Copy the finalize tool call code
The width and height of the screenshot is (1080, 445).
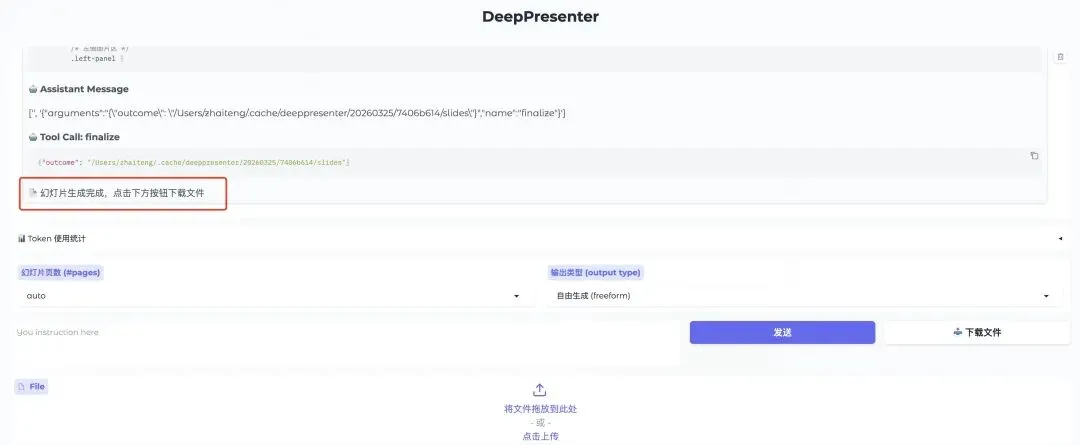click(1034, 156)
